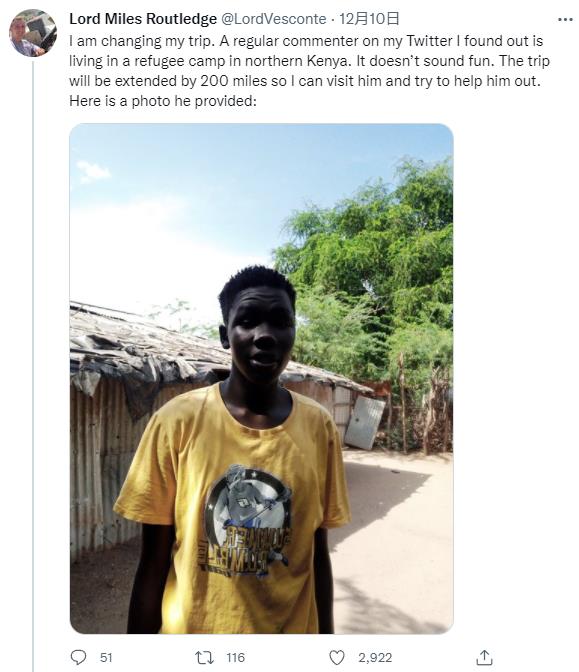Open the 12月10日 tweet timestamp
The width and height of the screenshot is (579, 672).
click(x=369, y=19)
